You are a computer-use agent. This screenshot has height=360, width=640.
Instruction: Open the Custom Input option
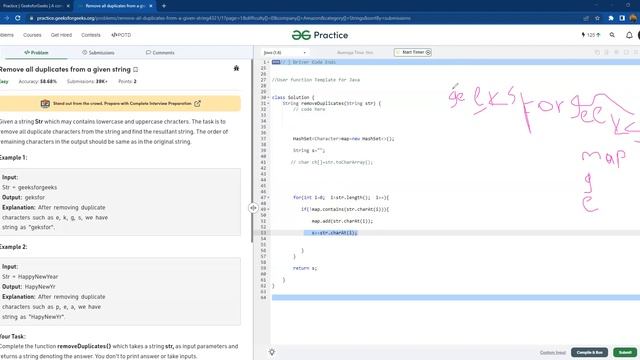coord(553,352)
